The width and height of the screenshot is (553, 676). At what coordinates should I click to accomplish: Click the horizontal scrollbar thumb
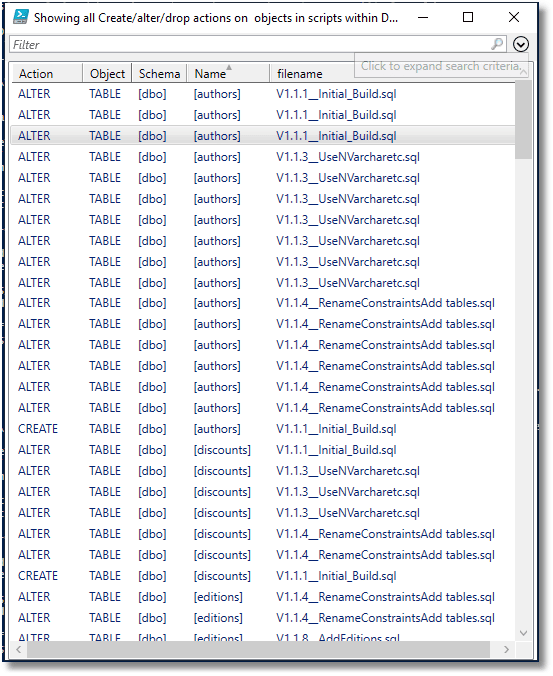click(258, 649)
